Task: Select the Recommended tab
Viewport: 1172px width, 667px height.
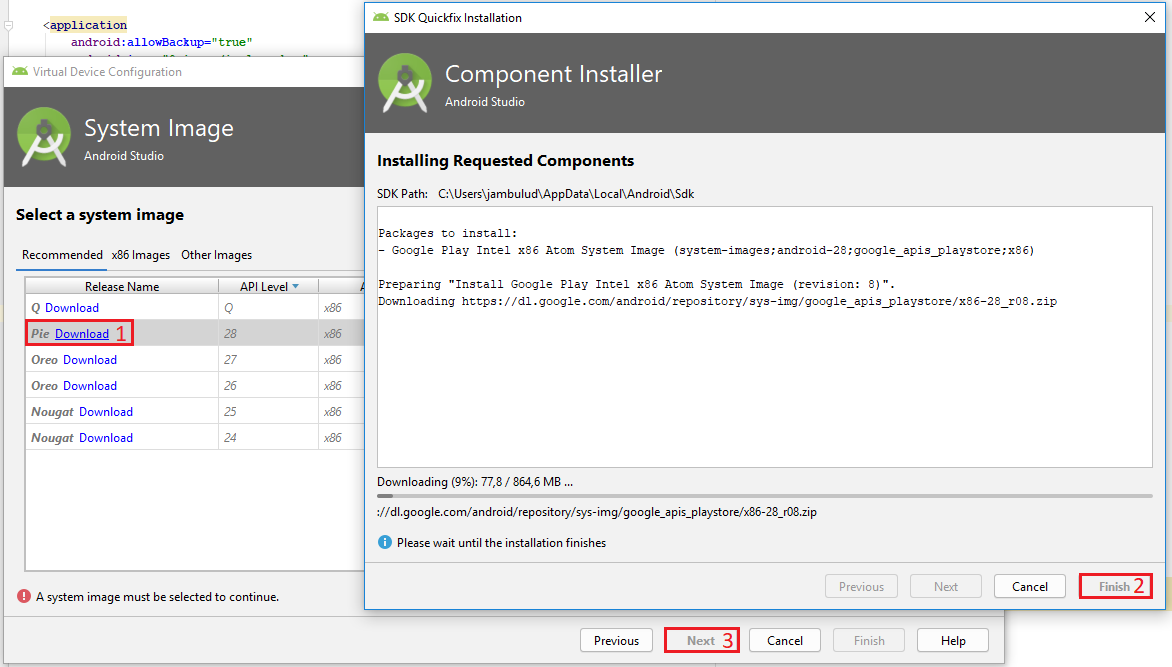Action: (62, 255)
